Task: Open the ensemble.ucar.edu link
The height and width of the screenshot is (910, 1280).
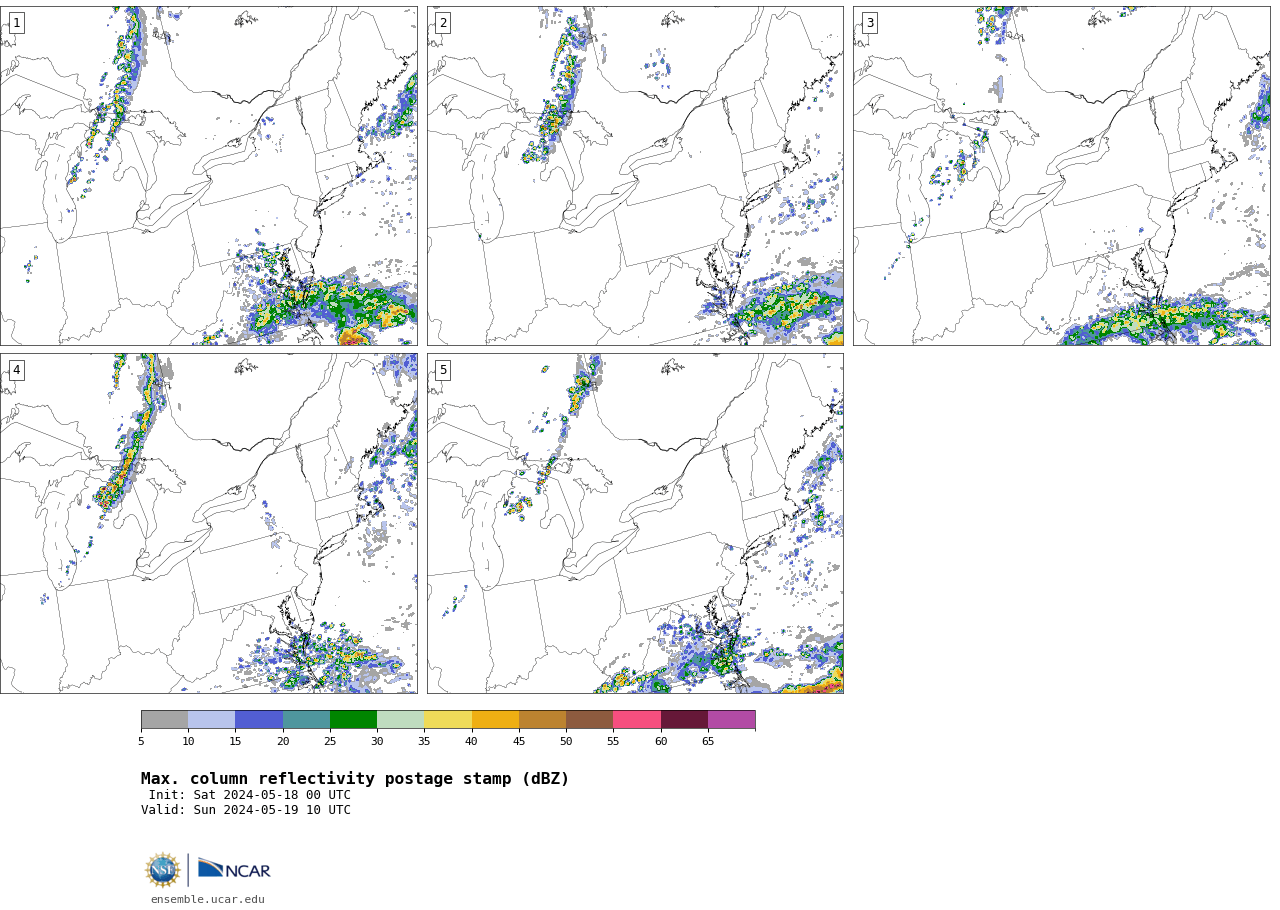Action: (x=208, y=899)
